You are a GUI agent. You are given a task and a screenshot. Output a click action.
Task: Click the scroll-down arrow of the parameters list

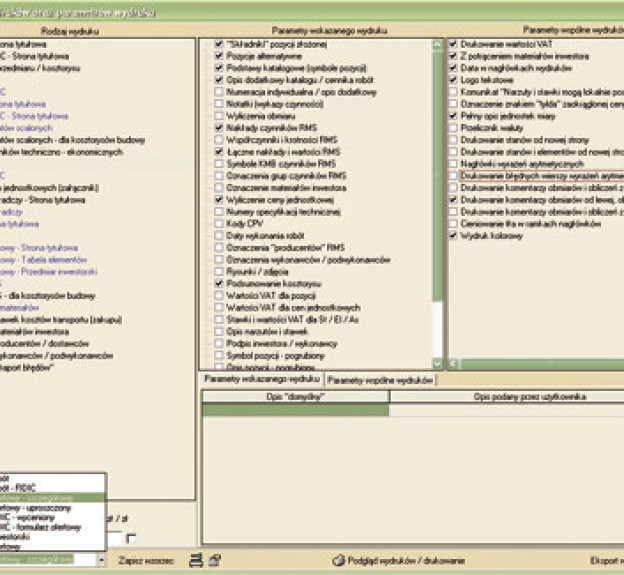point(437,363)
